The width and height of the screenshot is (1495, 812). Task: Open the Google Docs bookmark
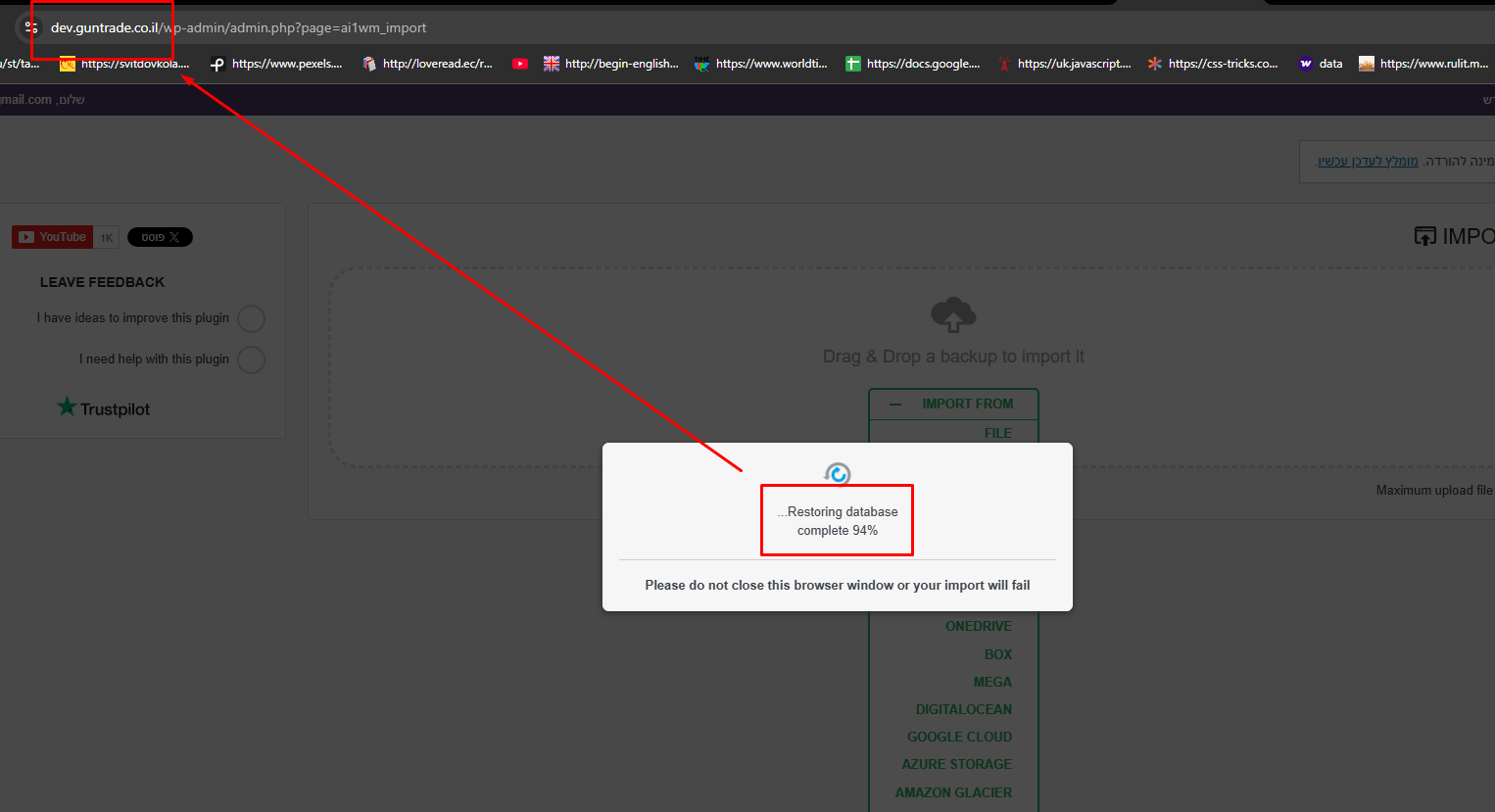pos(913,64)
